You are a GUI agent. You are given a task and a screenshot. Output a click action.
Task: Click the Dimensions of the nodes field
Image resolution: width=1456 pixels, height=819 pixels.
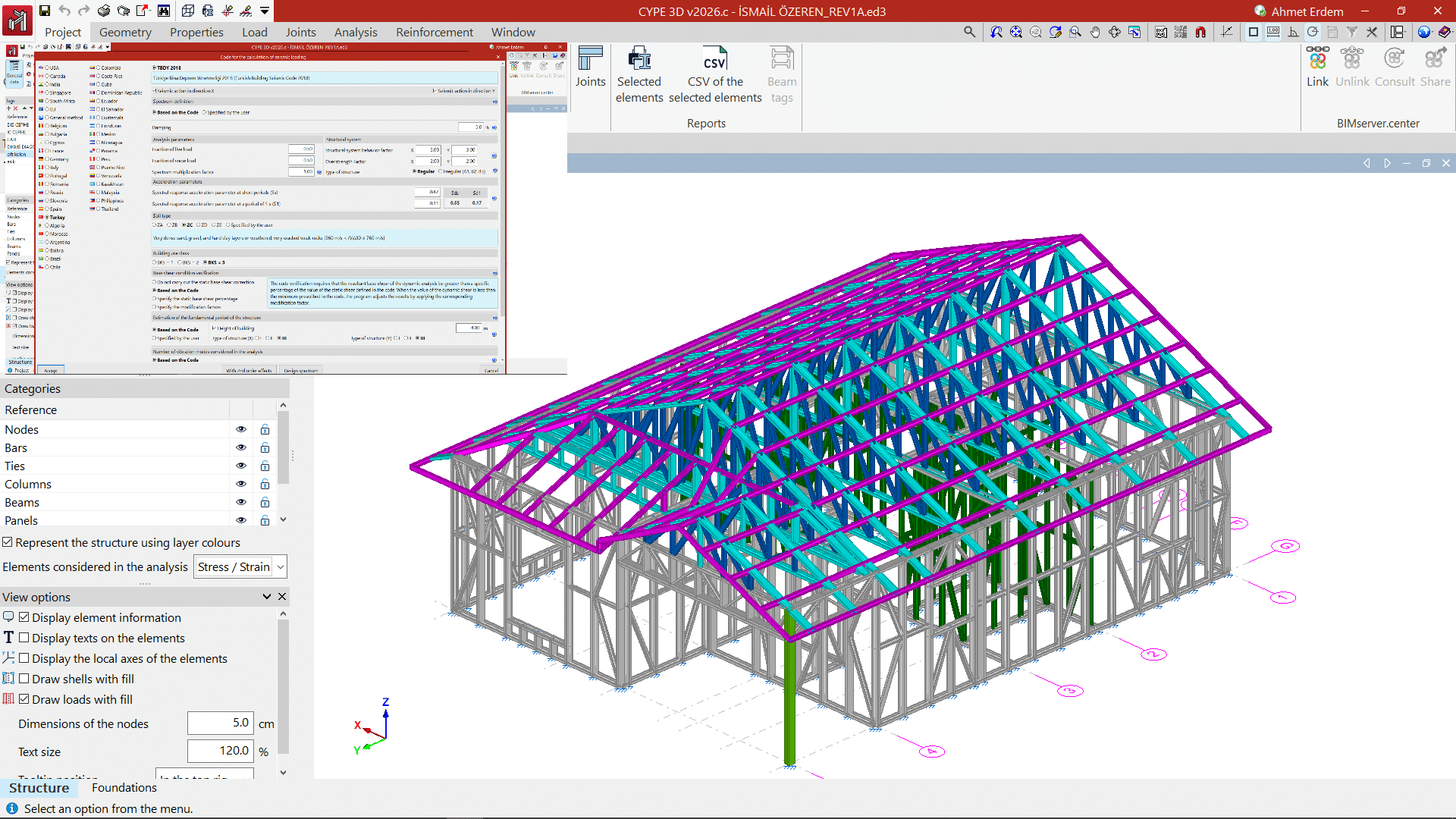(x=220, y=723)
